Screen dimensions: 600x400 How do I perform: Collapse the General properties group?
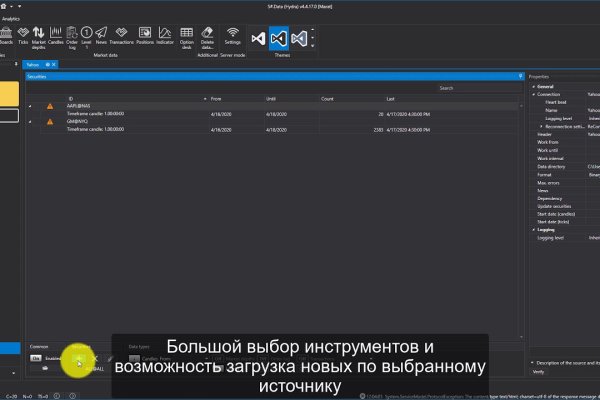[532, 86]
